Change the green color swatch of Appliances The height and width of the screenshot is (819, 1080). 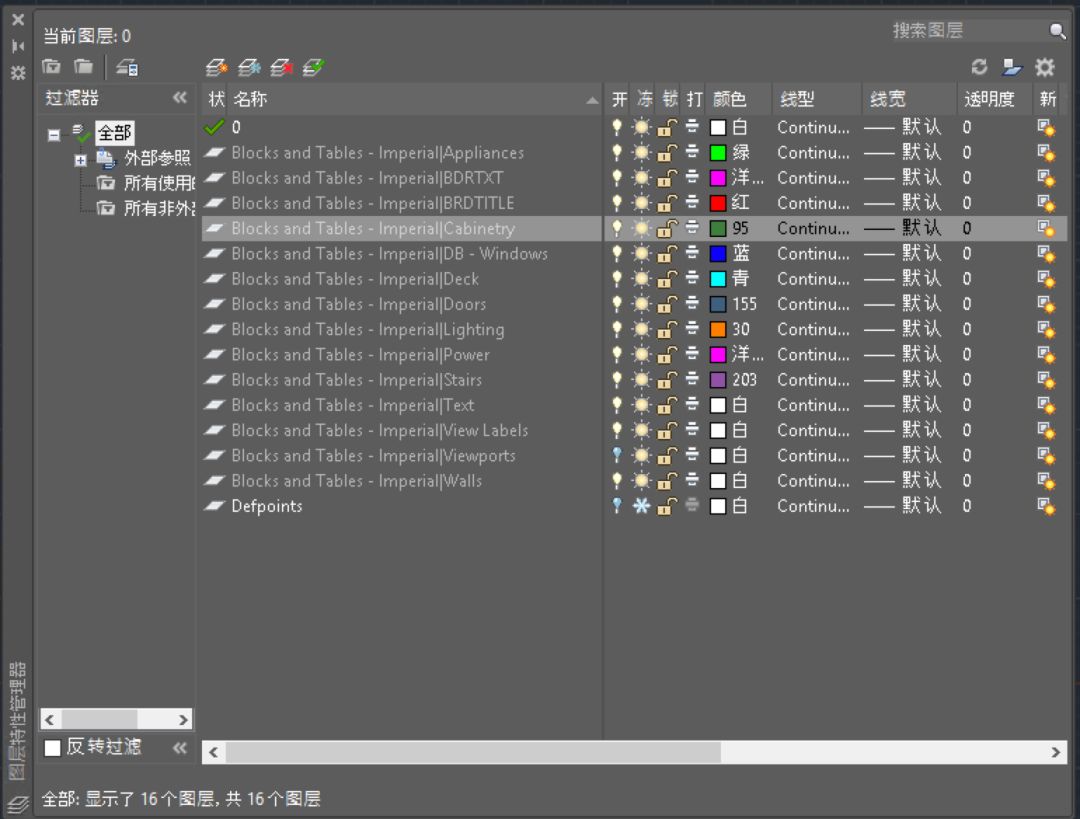(x=718, y=152)
